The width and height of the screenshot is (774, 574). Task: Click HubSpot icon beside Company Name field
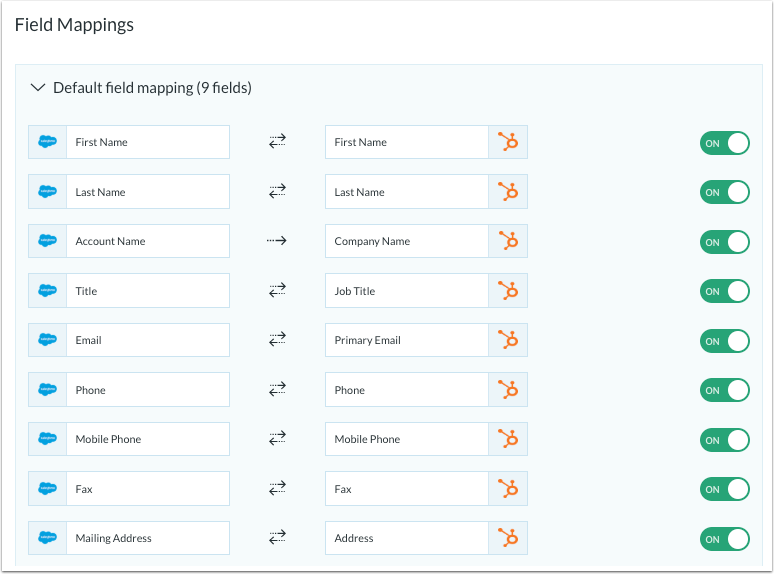pyautogui.click(x=508, y=241)
